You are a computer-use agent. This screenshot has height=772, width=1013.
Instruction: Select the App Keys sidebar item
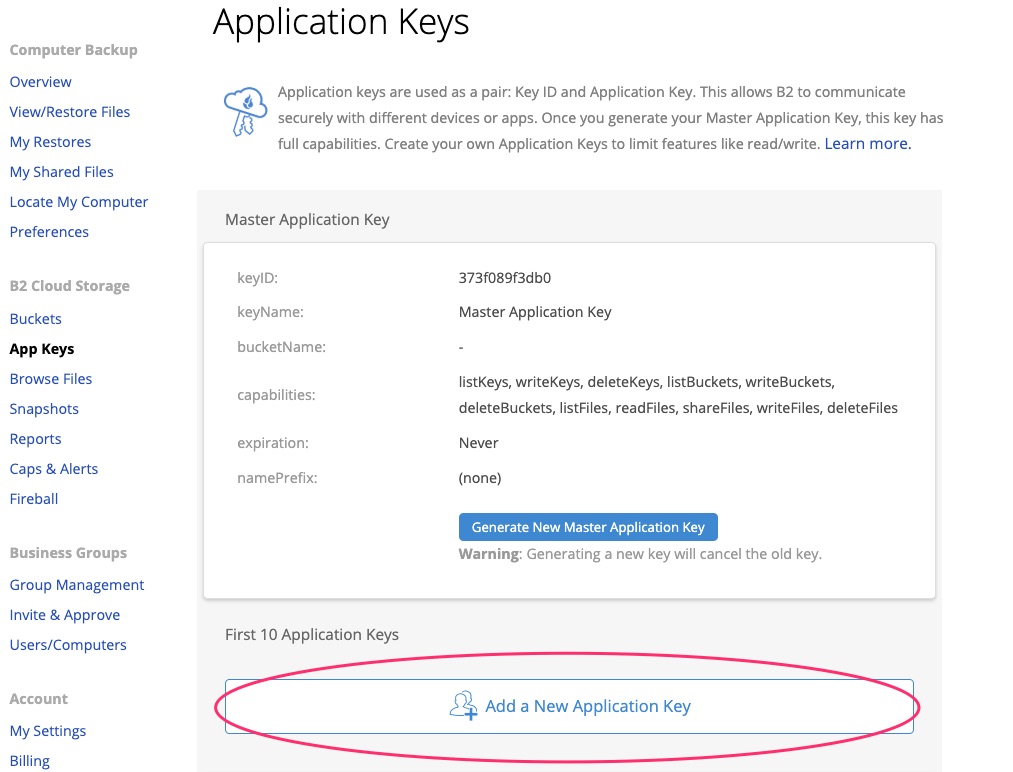tap(42, 349)
